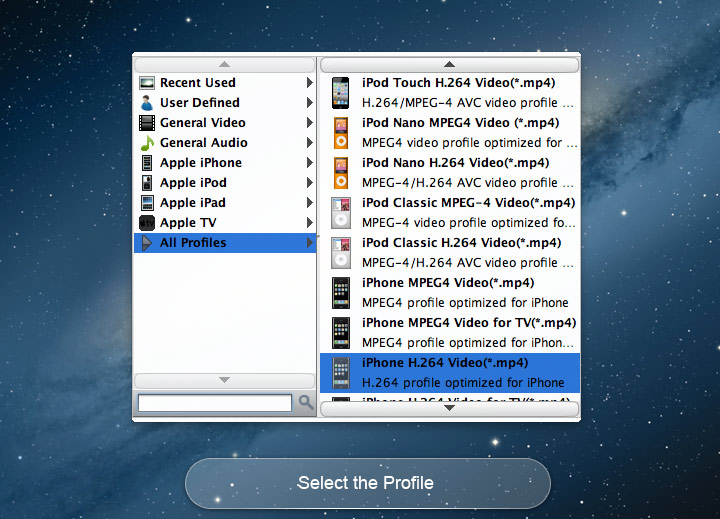The width and height of the screenshot is (720, 519).
Task: Select iPhone H.264 Video(*.mp4) title
Action: (x=444, y=362)
